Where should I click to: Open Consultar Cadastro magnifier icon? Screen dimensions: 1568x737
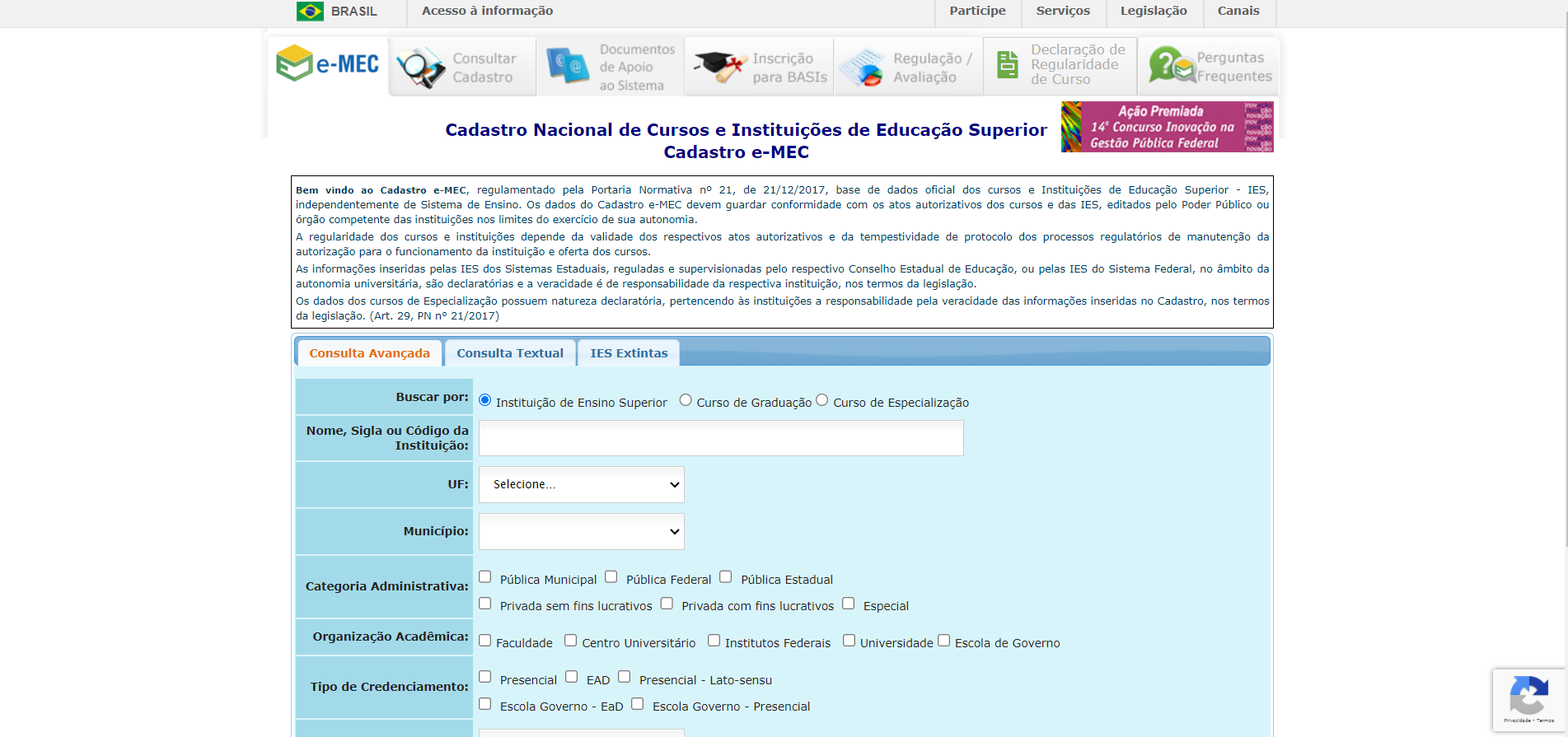coord(420,68)
